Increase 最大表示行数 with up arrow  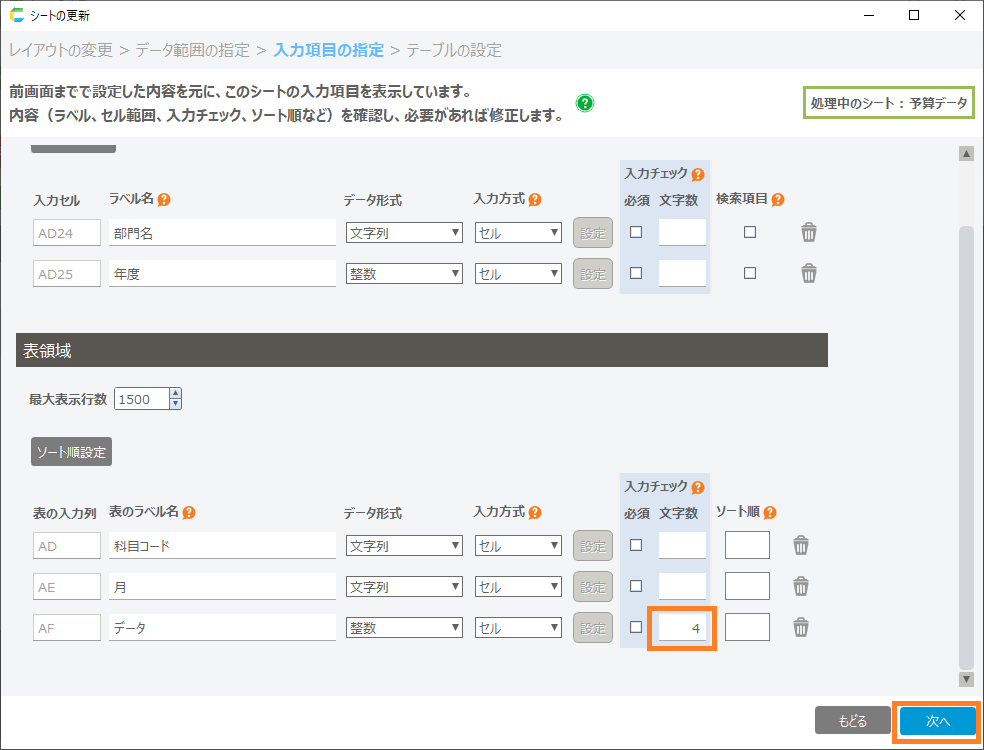point(176,394)
